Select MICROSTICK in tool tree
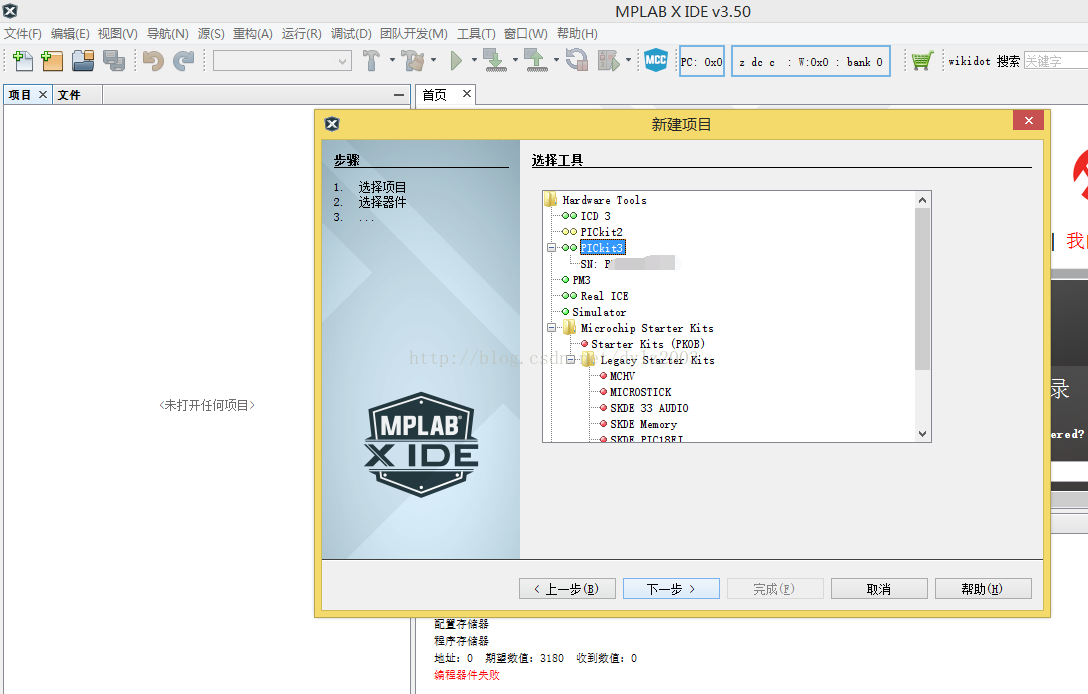The width and height of the screenshot is (1088, 694). pos(640,391)
